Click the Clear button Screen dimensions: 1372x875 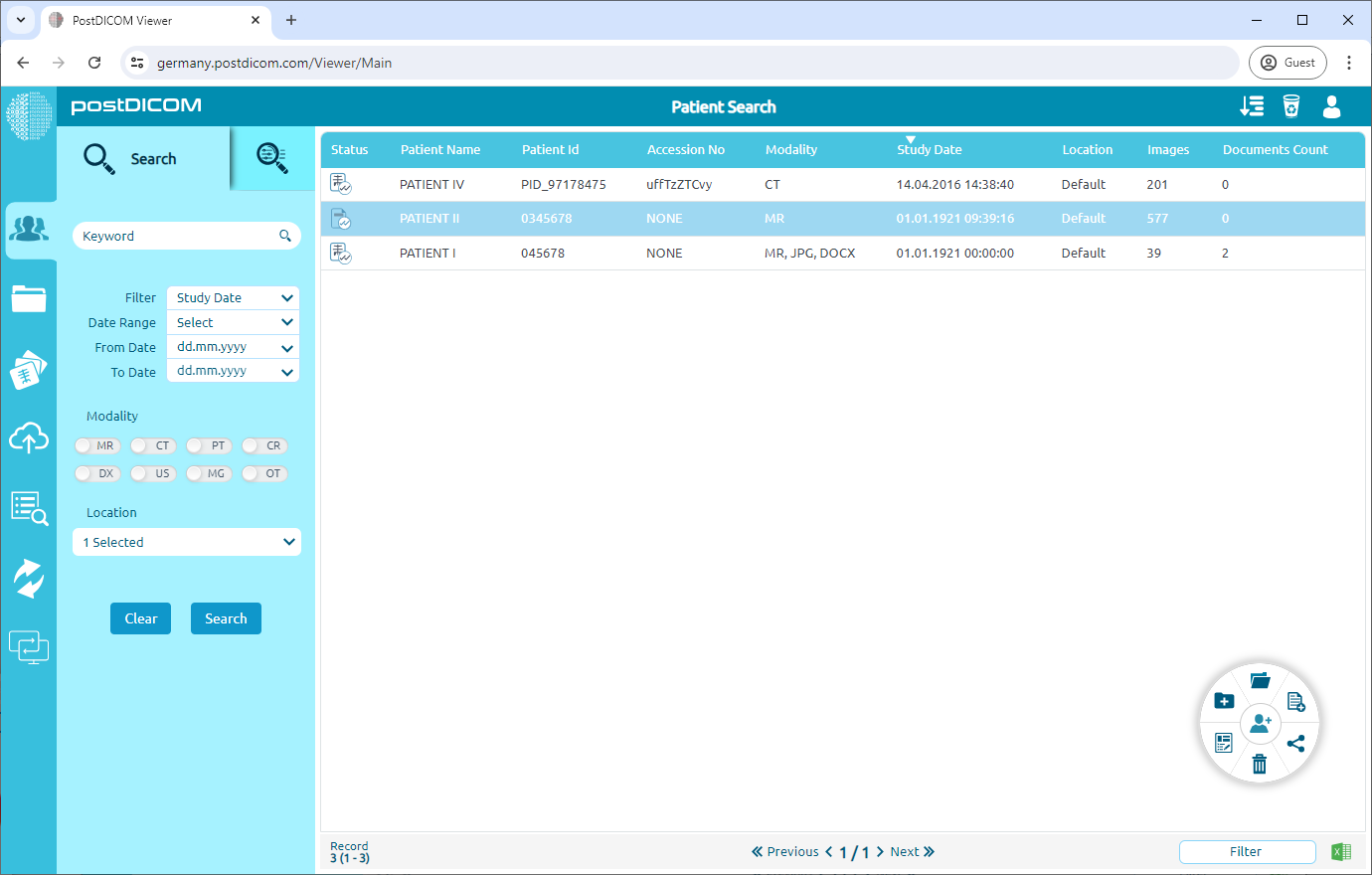(140, 617)
